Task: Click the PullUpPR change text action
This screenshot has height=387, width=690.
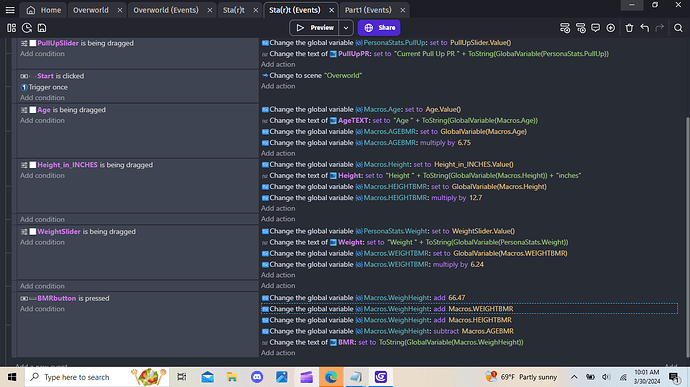Action: pos(435,54)
